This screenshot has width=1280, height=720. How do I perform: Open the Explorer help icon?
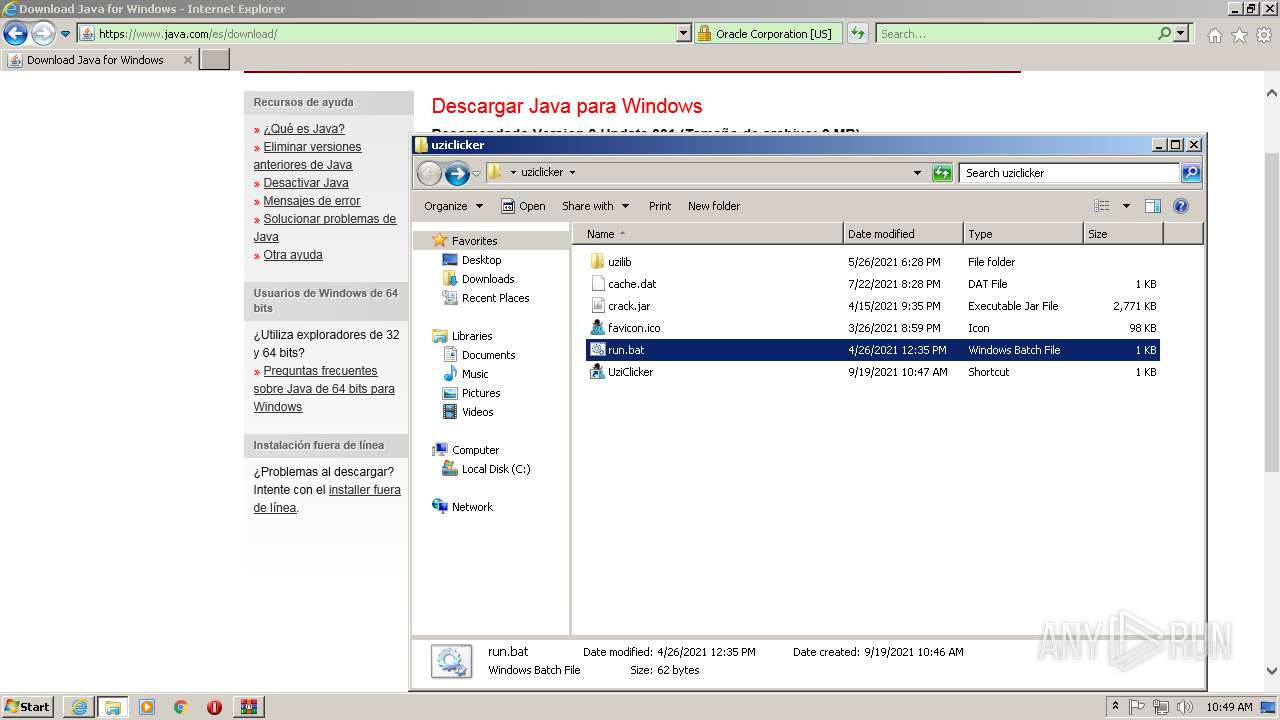pos(1180,206)
